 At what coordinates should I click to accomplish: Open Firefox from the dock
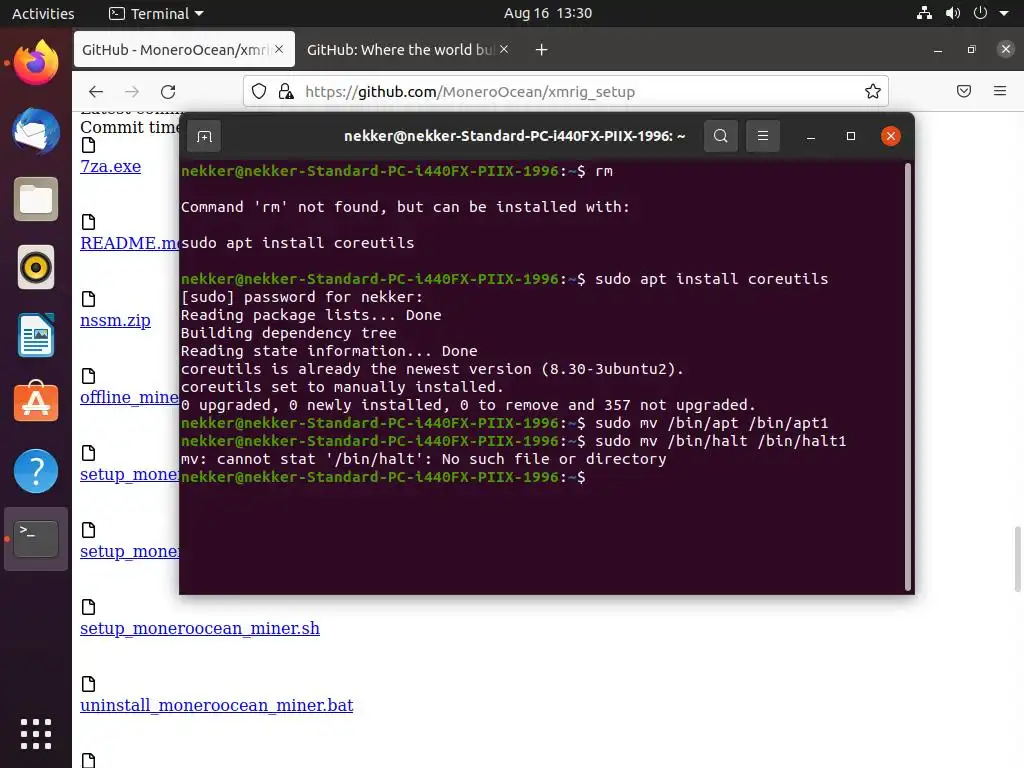(x=36, y=63)
